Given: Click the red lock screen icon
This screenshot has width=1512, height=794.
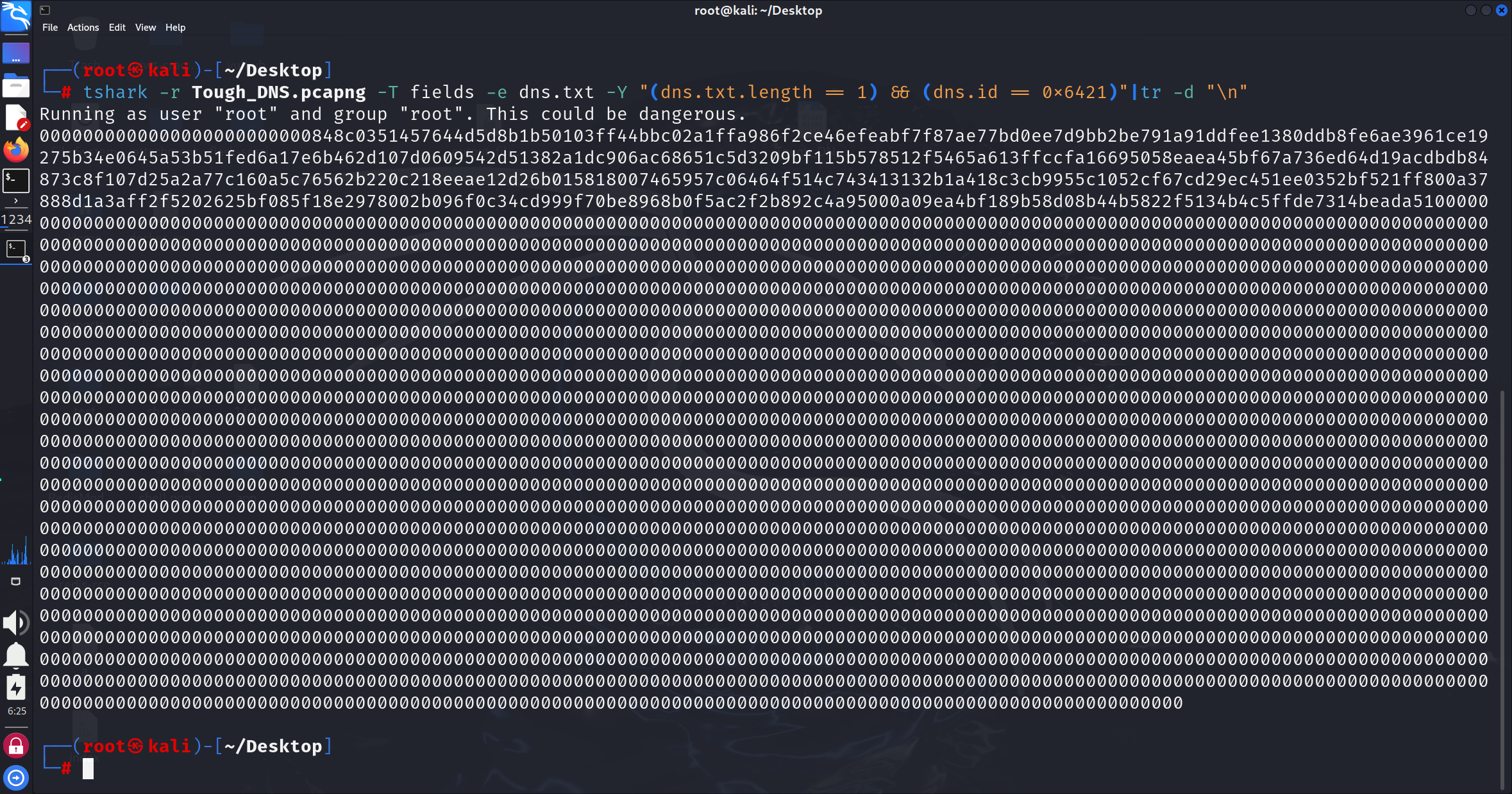Looking at the screenshot, I should [x=15, y=746].
